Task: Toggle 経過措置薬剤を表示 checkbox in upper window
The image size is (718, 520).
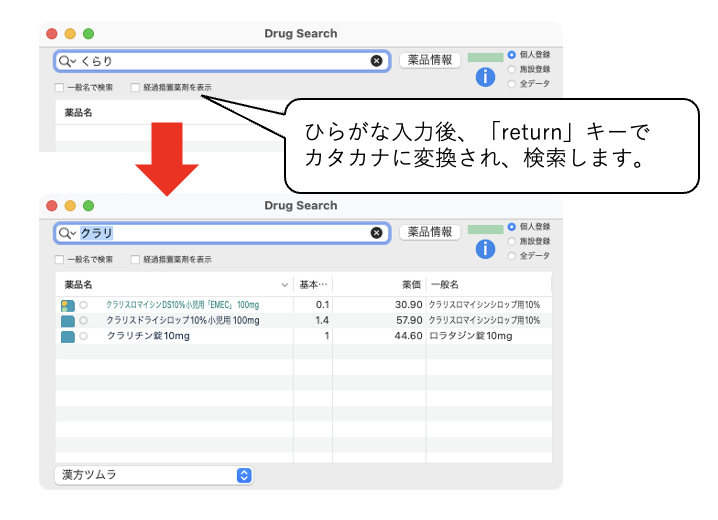Action: [136, 88]
